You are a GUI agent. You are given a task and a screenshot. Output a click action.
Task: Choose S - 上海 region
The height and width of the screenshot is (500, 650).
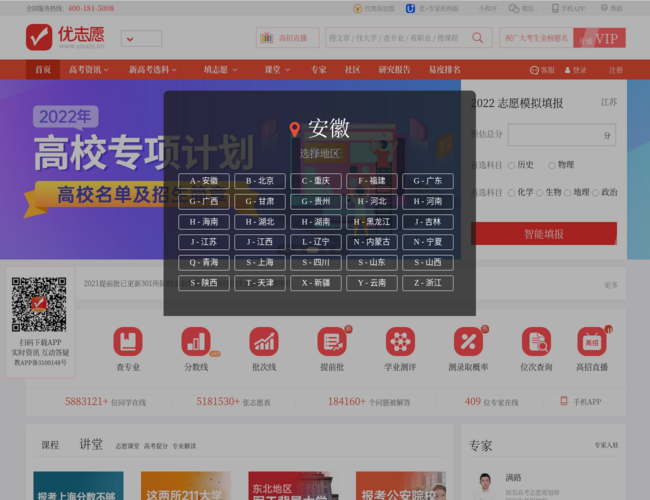click(260, 262)
